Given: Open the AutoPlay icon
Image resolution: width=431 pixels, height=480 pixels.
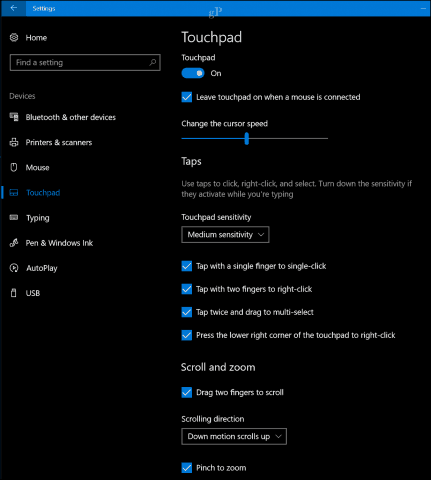Looking at the screenshot, I should 14,268.
